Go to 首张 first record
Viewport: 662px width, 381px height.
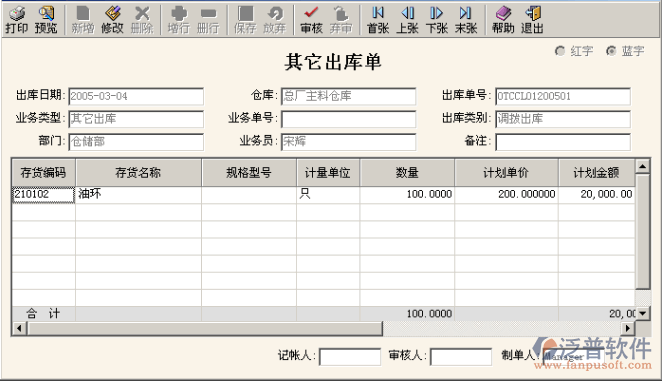(378, 20)
